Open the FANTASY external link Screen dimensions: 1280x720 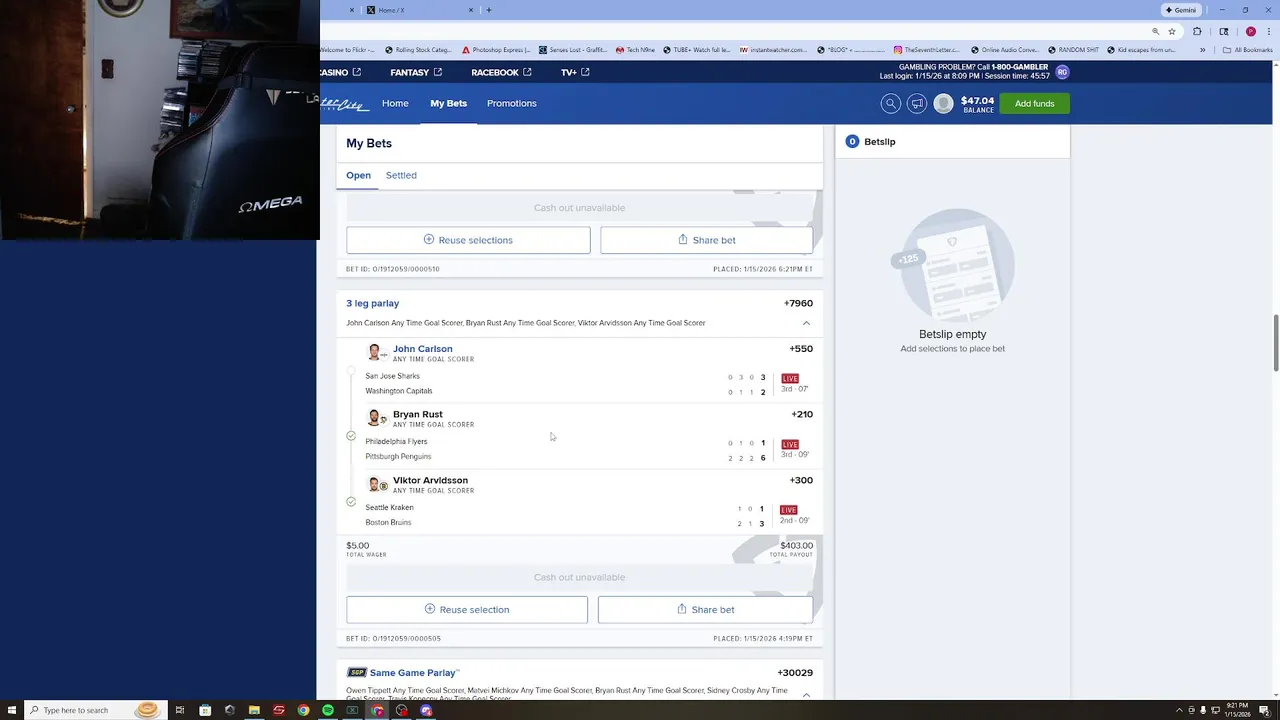click(416, 72)
